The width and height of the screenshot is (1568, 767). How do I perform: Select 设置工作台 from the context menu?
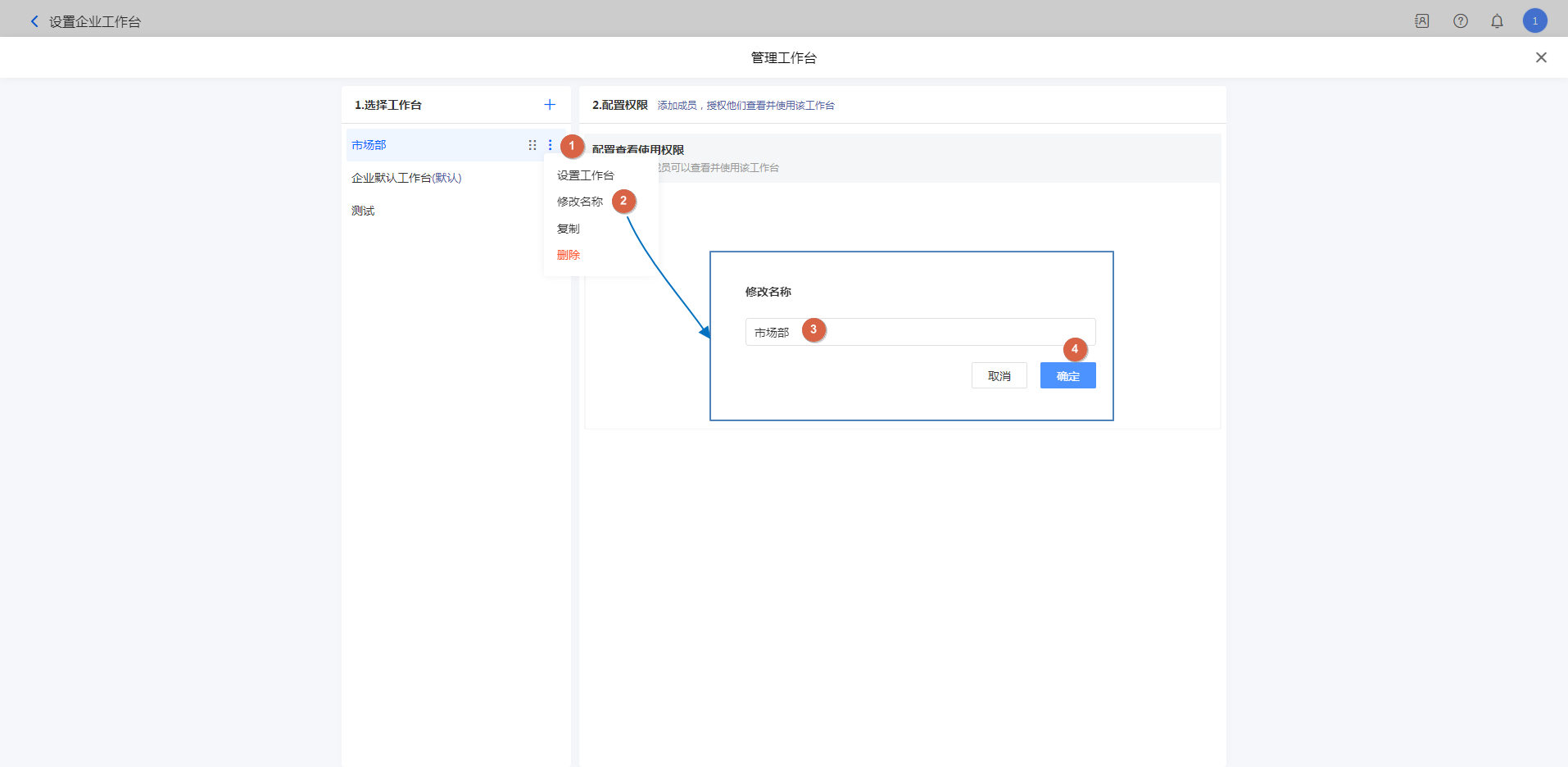[x=585, y=175]
